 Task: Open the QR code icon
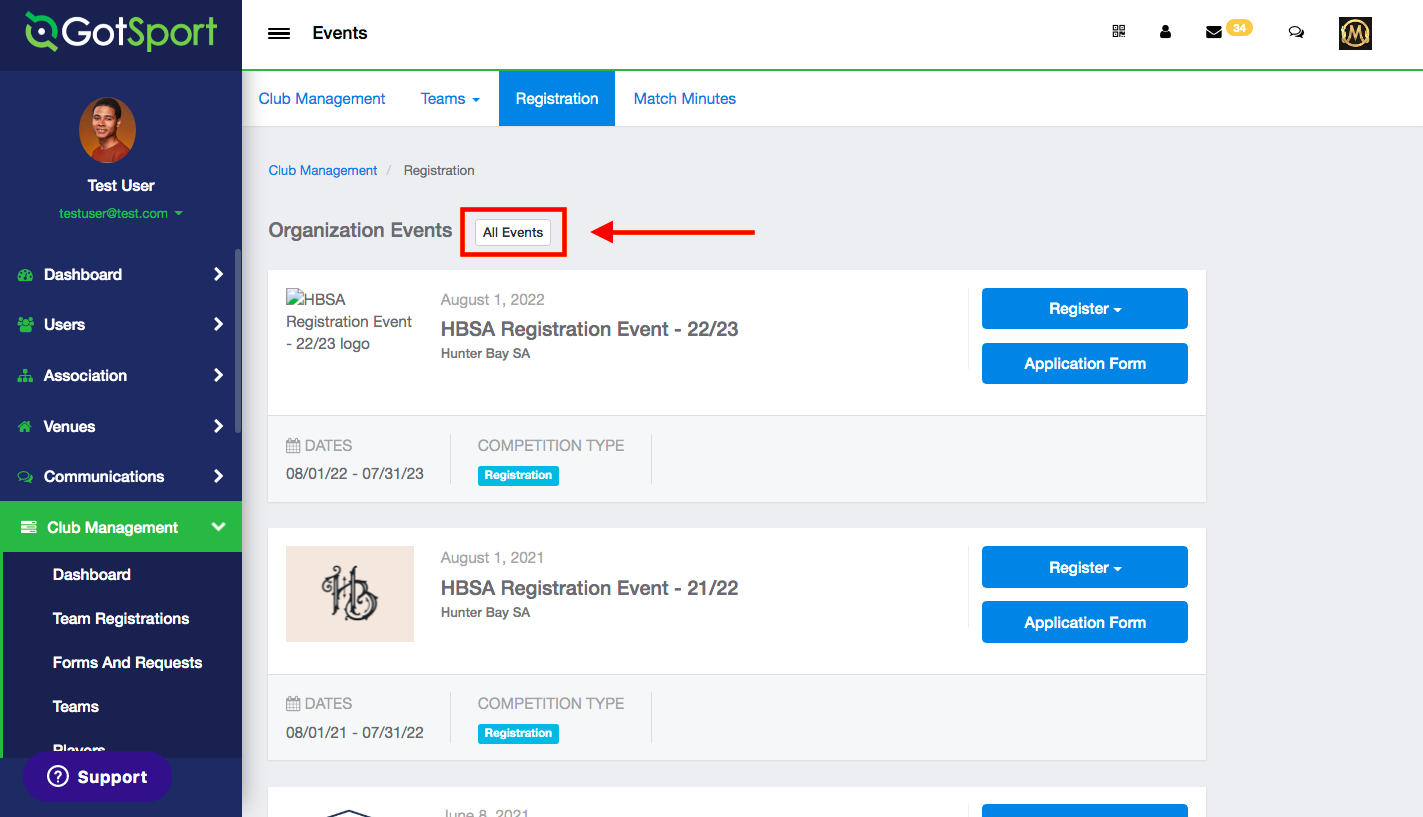tap(1119, 32)
